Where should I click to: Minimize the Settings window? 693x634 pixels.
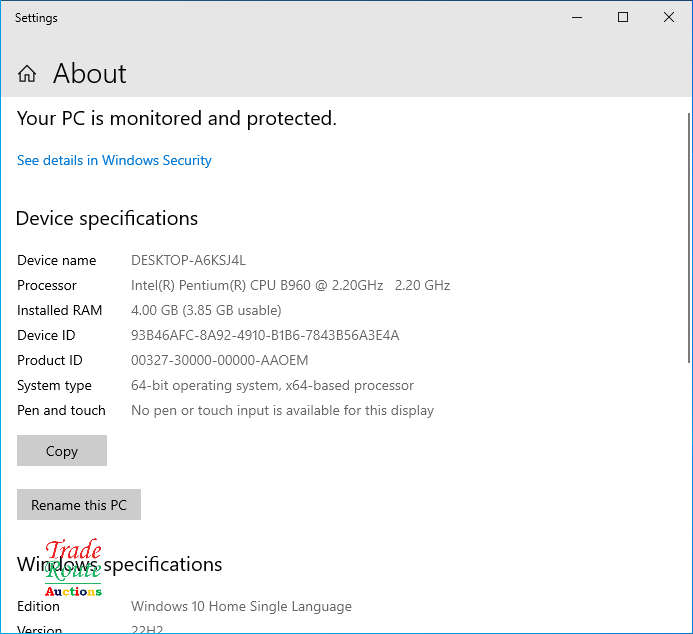[577, 18]
